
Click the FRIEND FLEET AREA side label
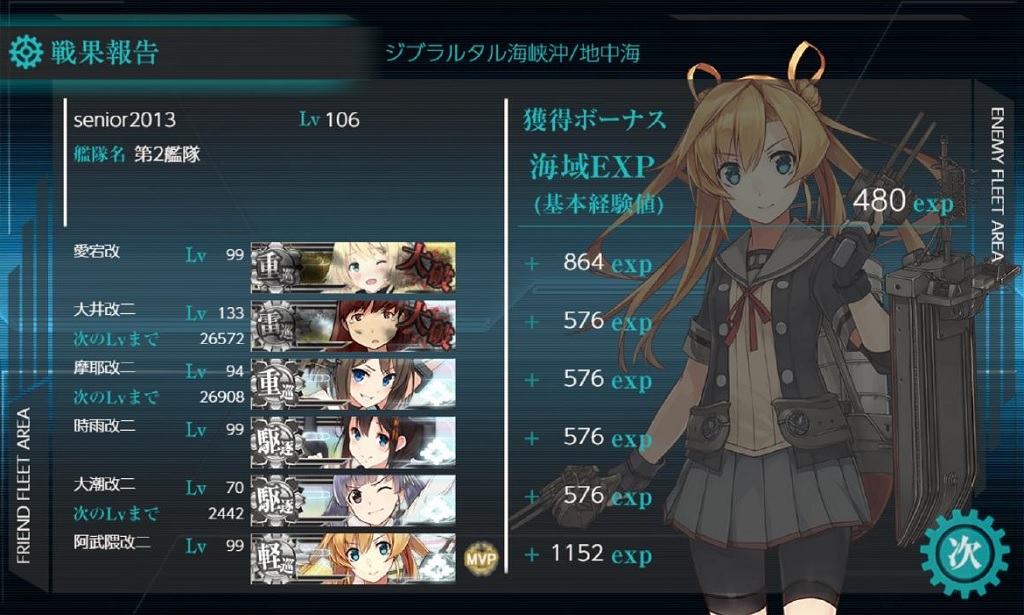coord(24,486)
